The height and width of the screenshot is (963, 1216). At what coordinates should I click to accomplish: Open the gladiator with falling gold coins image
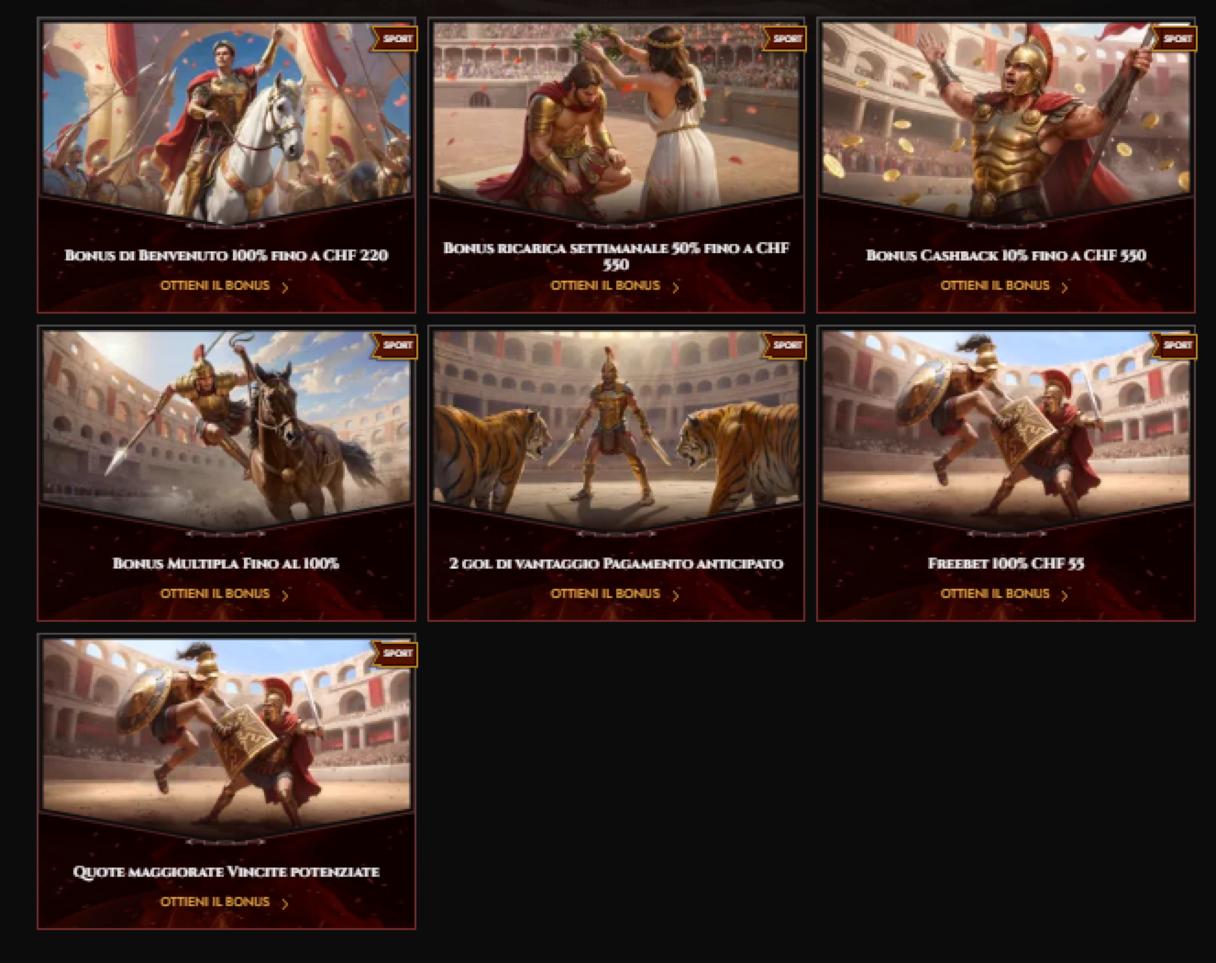(1006, 120)
